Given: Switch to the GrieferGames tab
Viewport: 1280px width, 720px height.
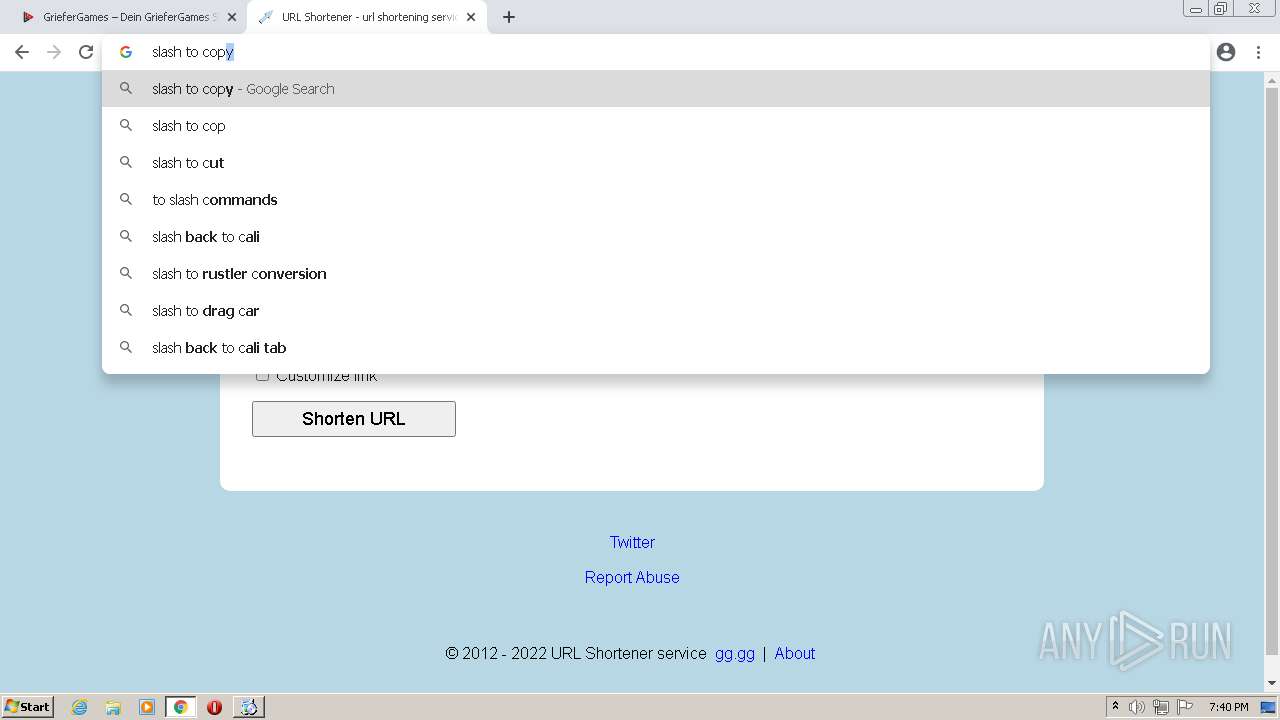Looking at the screenshot, I should (x=125, y=17).
